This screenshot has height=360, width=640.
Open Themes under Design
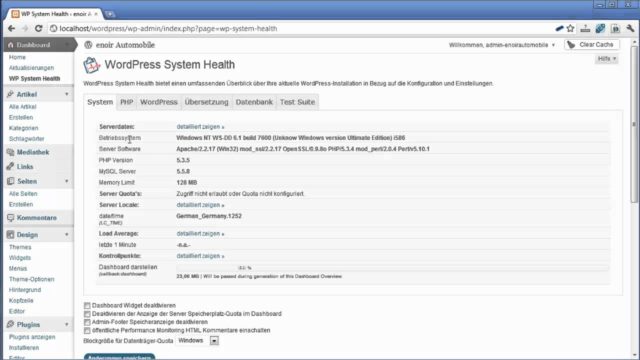coord(20,247)
